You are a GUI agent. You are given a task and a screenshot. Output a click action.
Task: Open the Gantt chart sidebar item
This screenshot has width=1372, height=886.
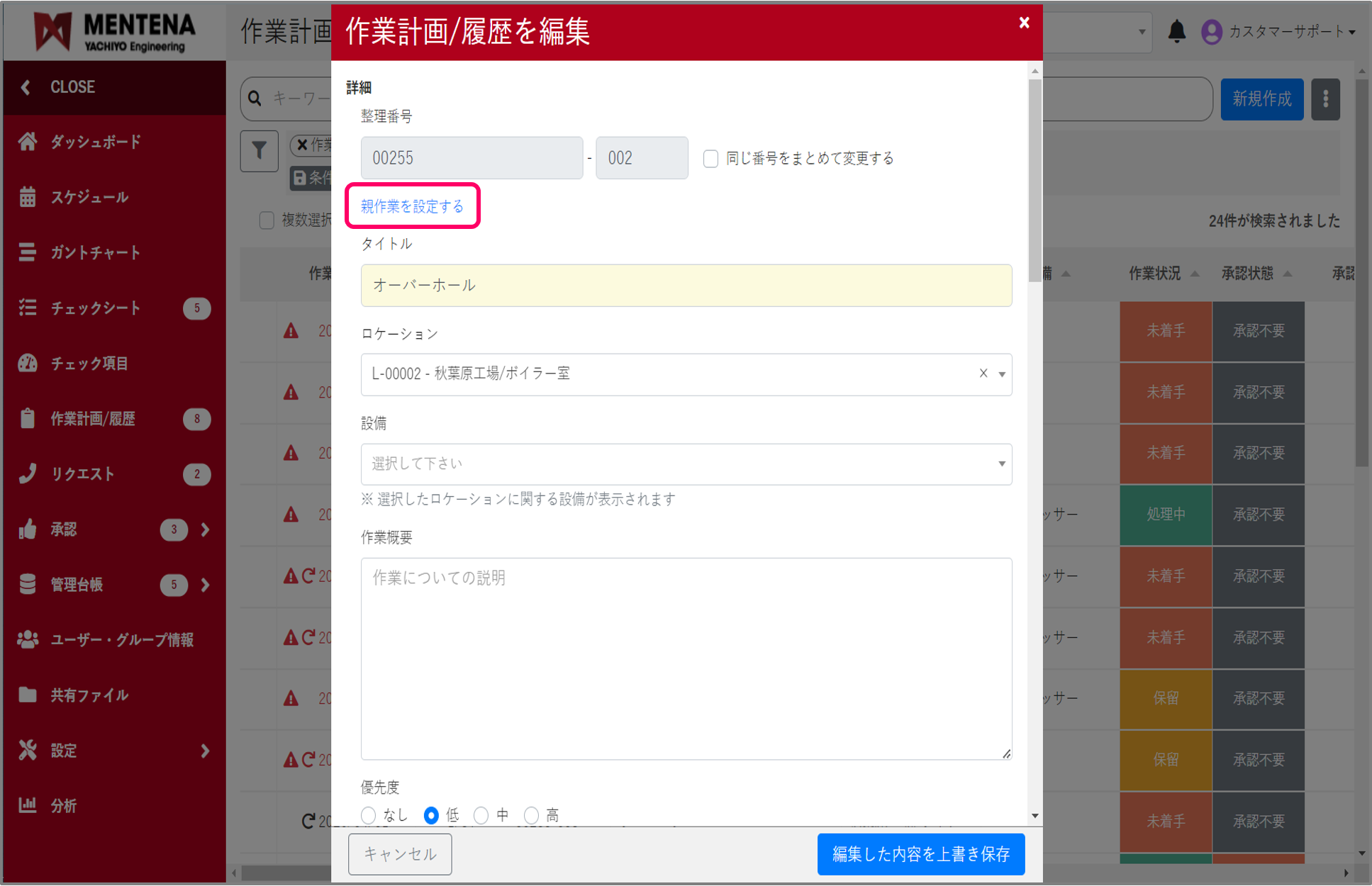(x=95, y=252)
